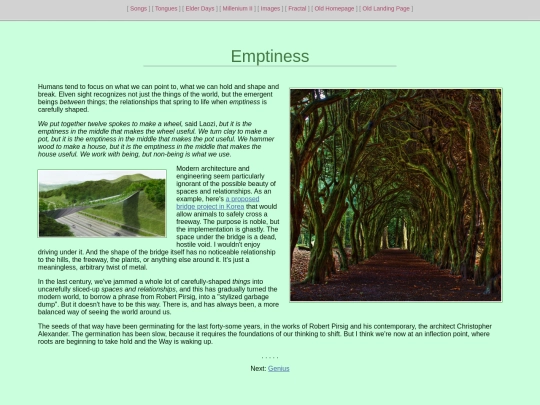Go to the Tongues page
Viewport: 540px width, 405px height.
[x=166, y=9]
